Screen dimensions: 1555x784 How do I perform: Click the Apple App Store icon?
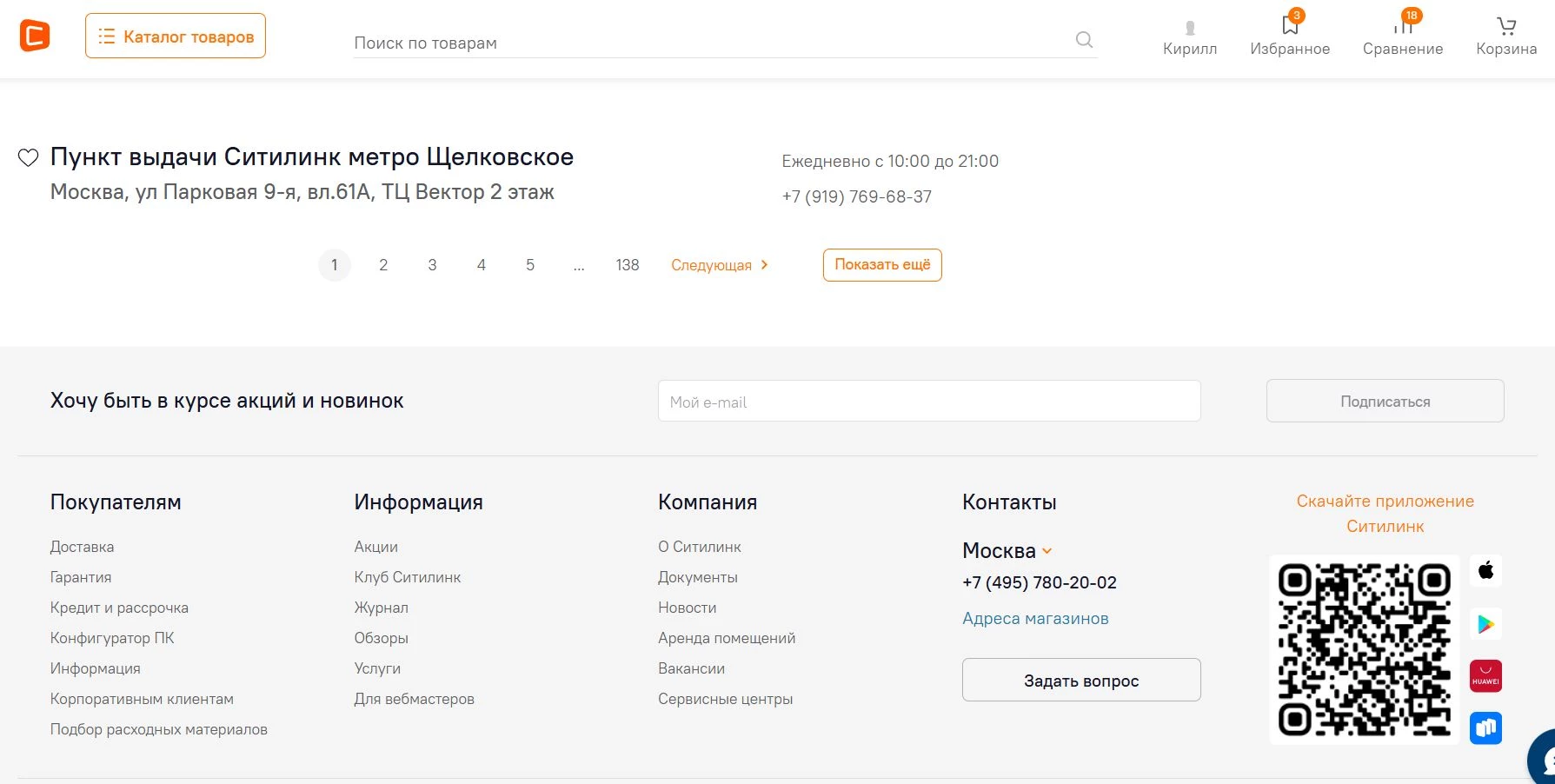click(x=1486, y=571)
